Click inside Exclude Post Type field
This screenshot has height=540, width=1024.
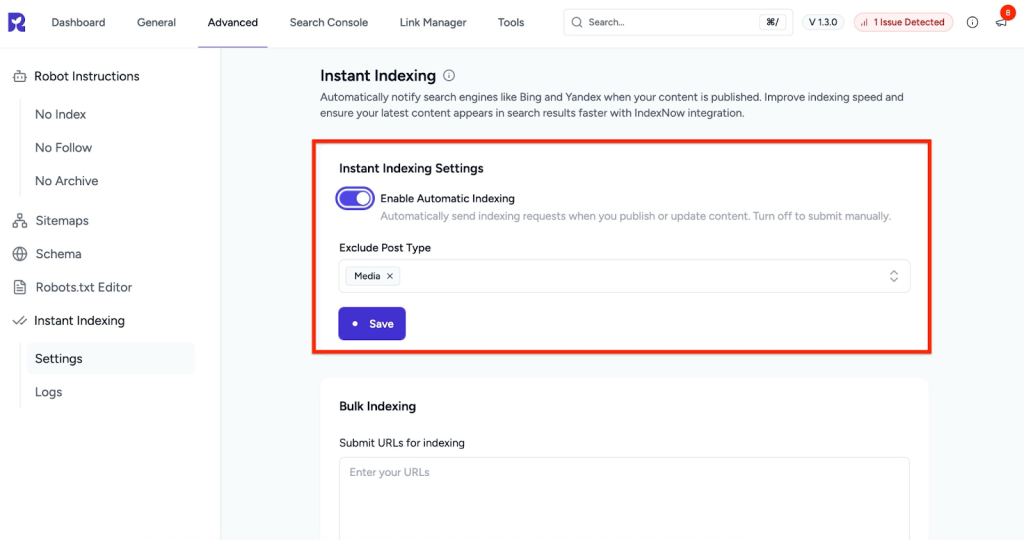624,276
